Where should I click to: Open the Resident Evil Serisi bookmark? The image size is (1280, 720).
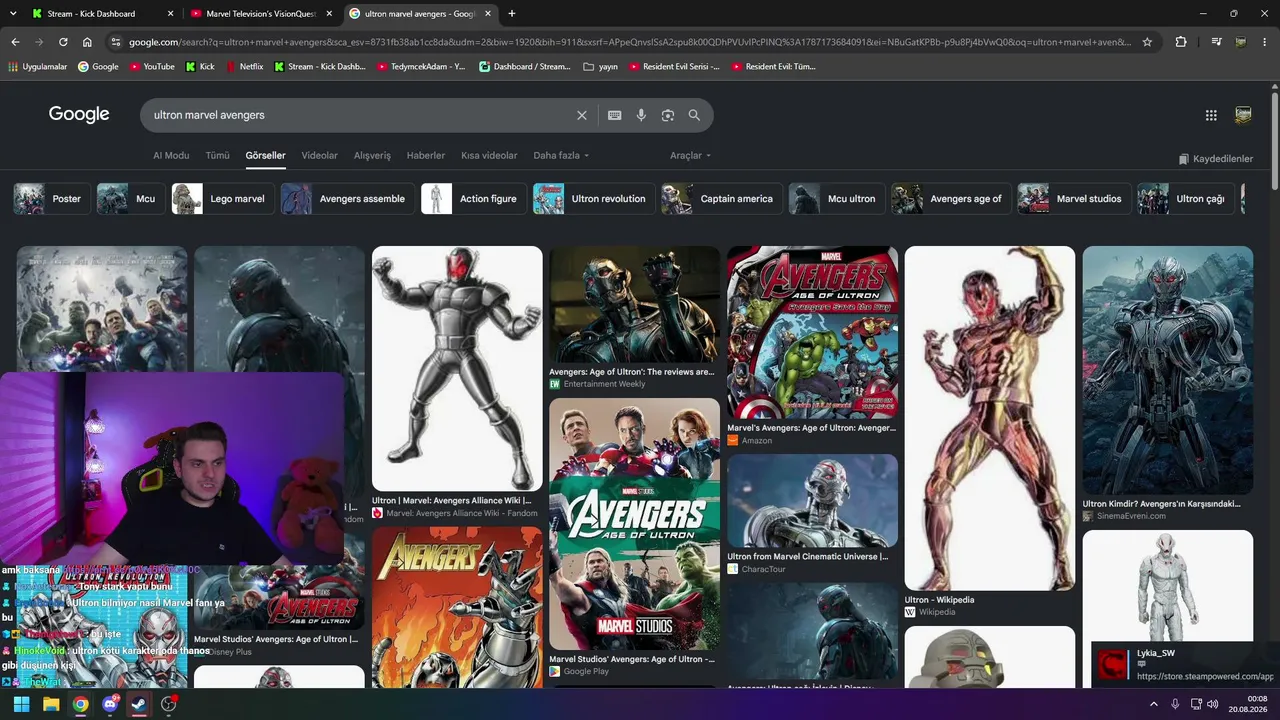[x=675, y=67]
